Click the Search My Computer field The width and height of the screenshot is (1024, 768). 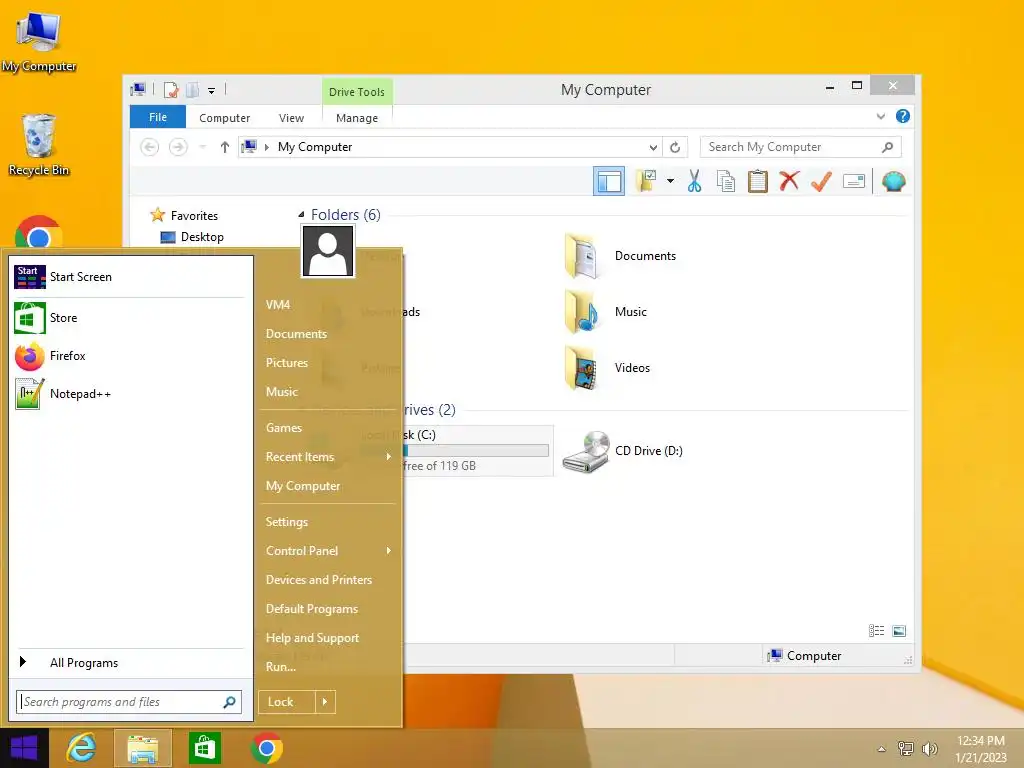pos(801,147)
